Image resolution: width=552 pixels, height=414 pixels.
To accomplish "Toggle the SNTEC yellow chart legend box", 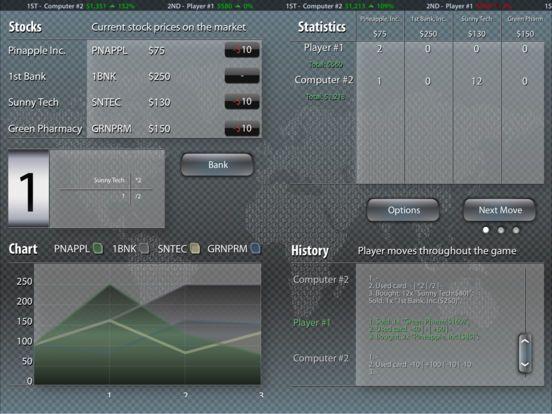I will [195, 249].
